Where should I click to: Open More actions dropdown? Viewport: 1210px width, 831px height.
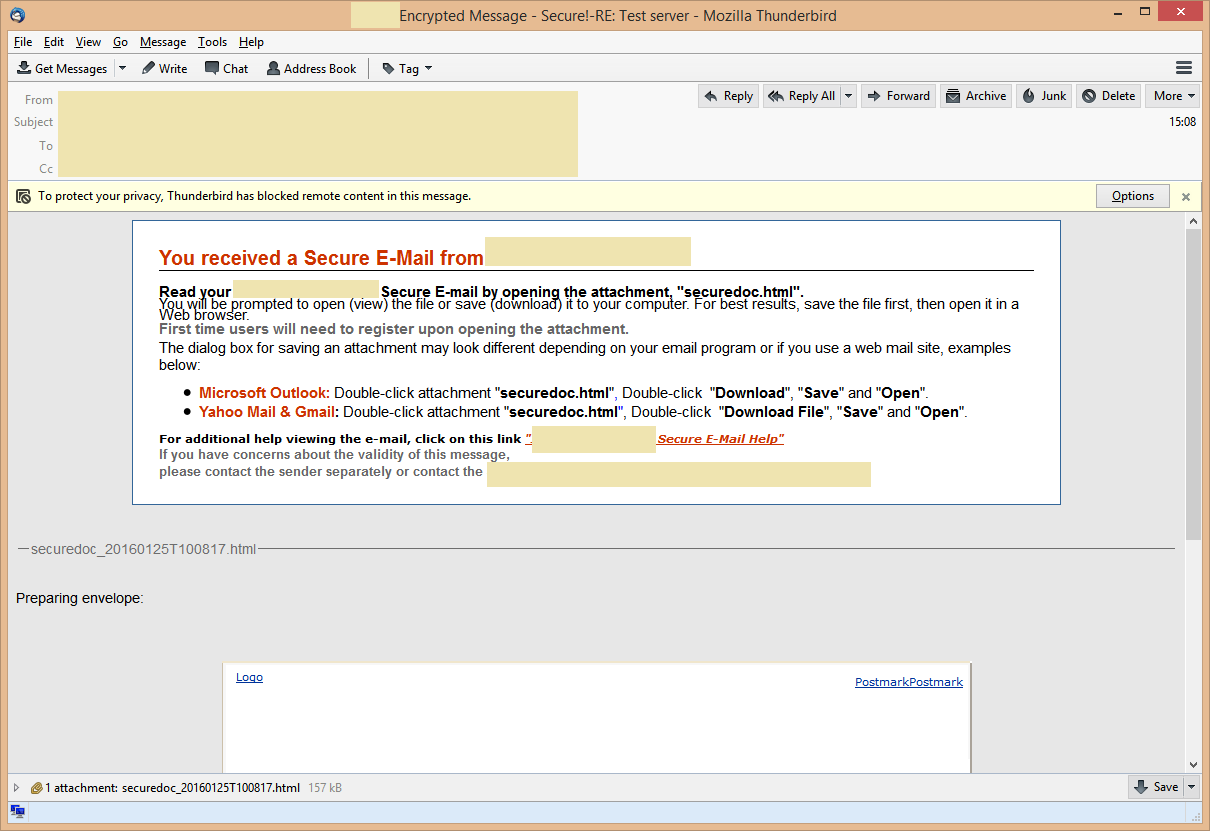(x=1172, y=96)
